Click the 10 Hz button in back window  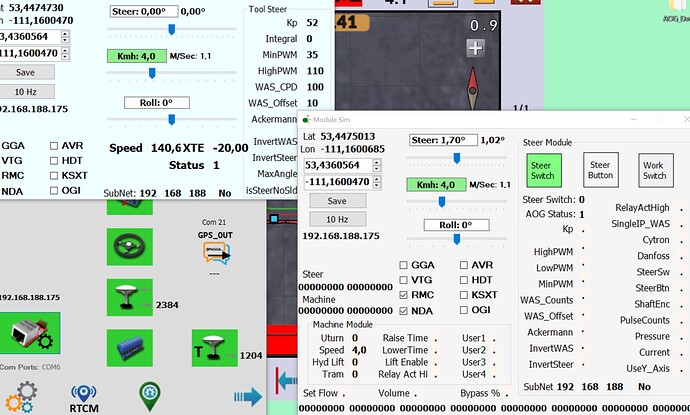26,92
